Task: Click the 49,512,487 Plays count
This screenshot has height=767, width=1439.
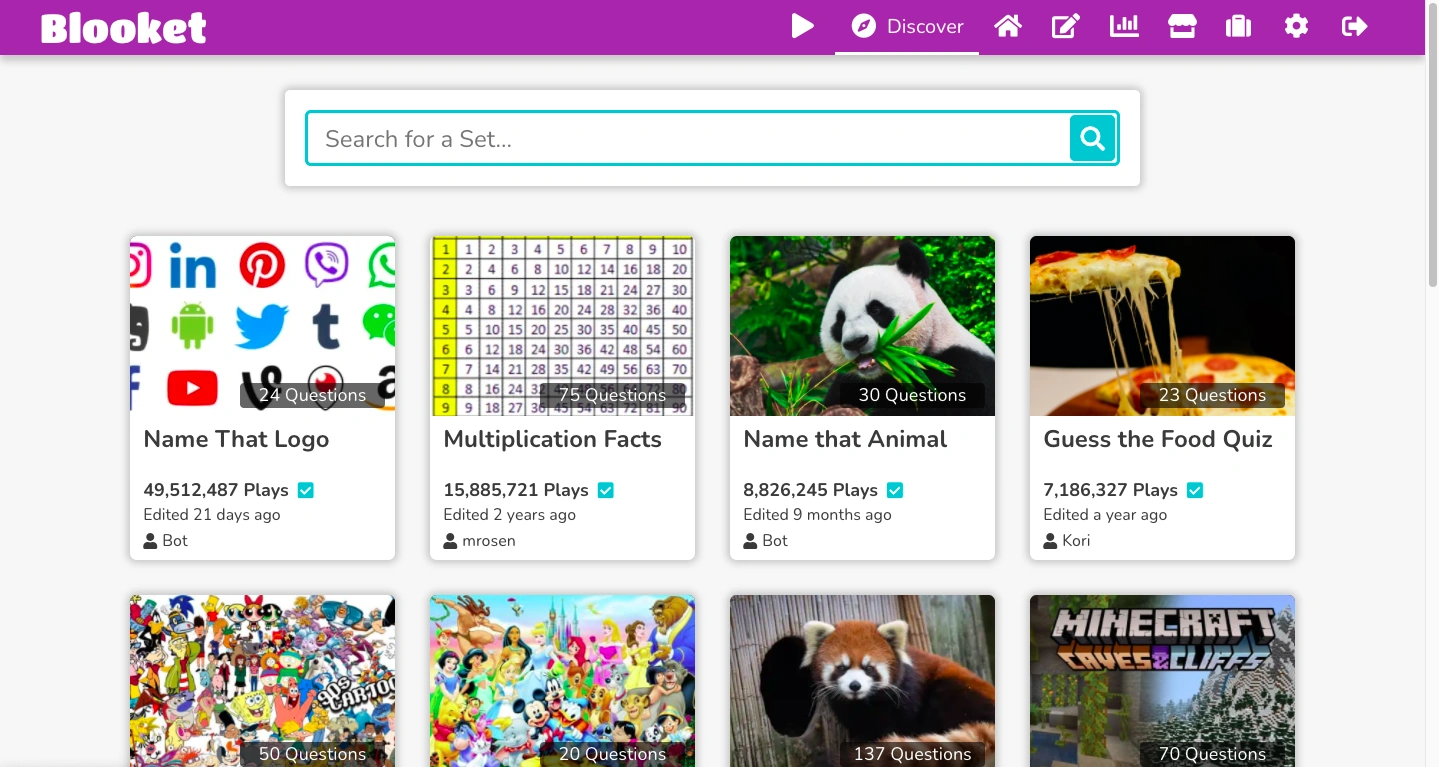Action: pos(216,490)
